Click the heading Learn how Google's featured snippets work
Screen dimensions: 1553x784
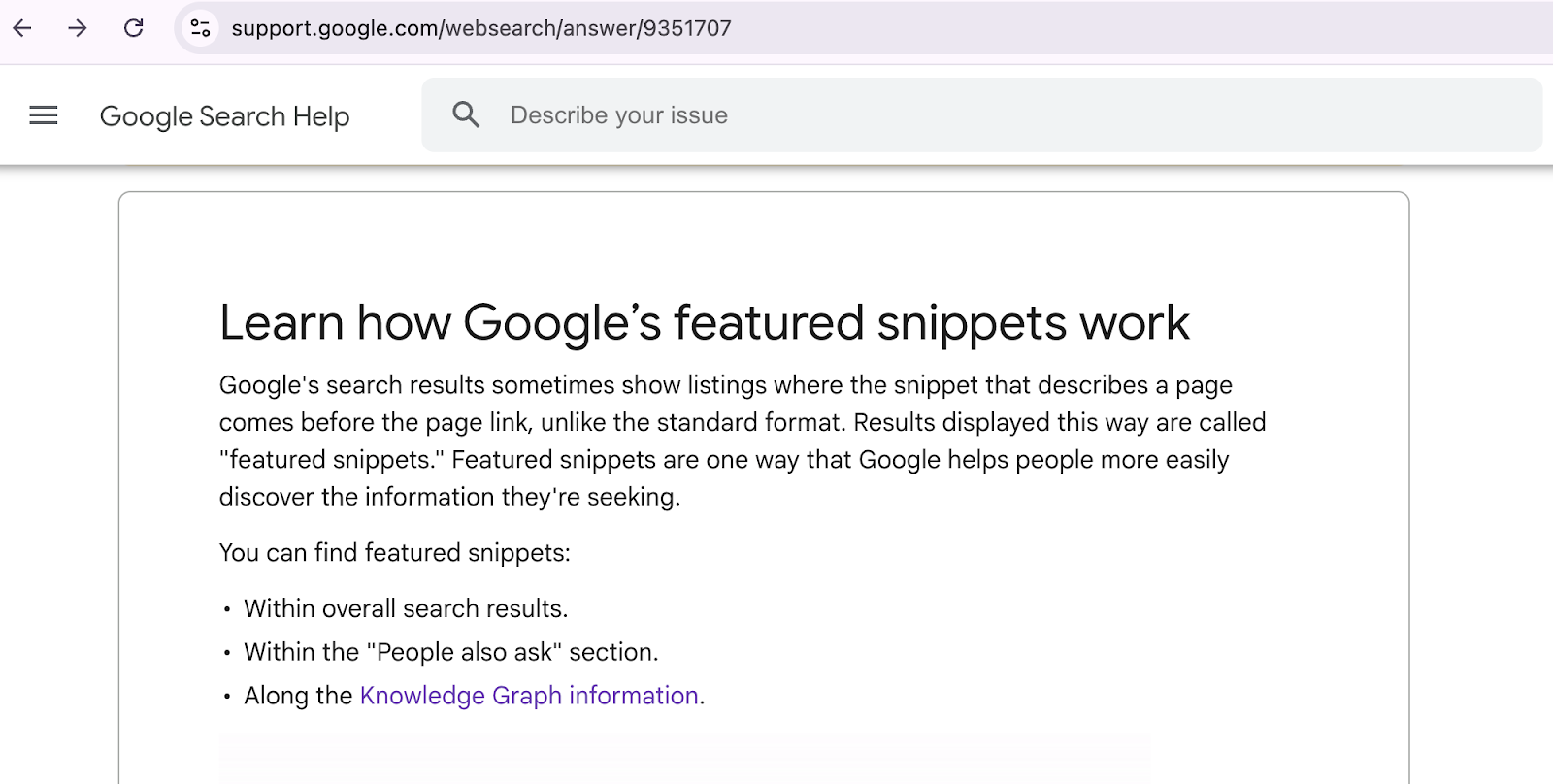(705, 322)
